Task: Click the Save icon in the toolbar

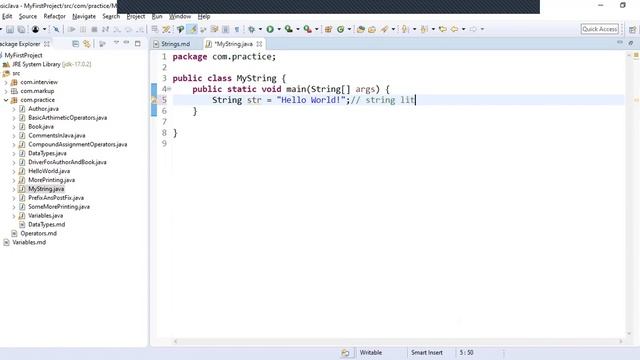Action: 10,29
